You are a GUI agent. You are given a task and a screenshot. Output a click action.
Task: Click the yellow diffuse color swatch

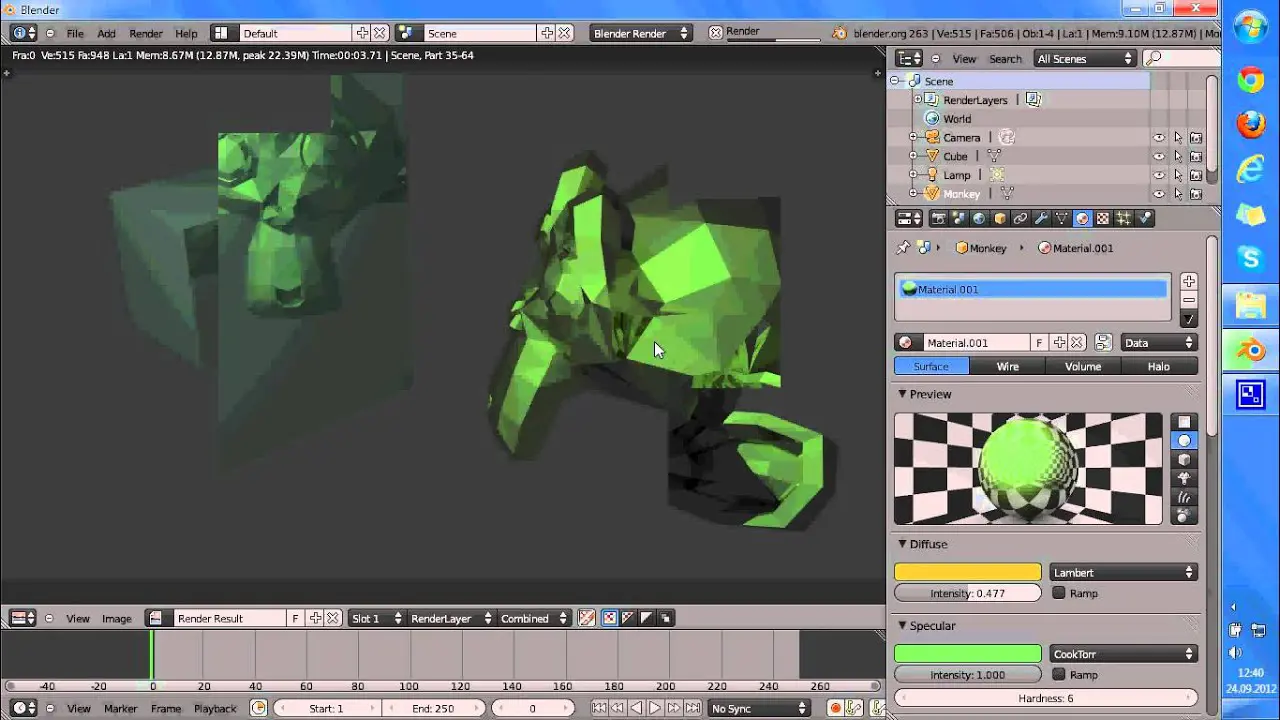click(x=967, y=573)
